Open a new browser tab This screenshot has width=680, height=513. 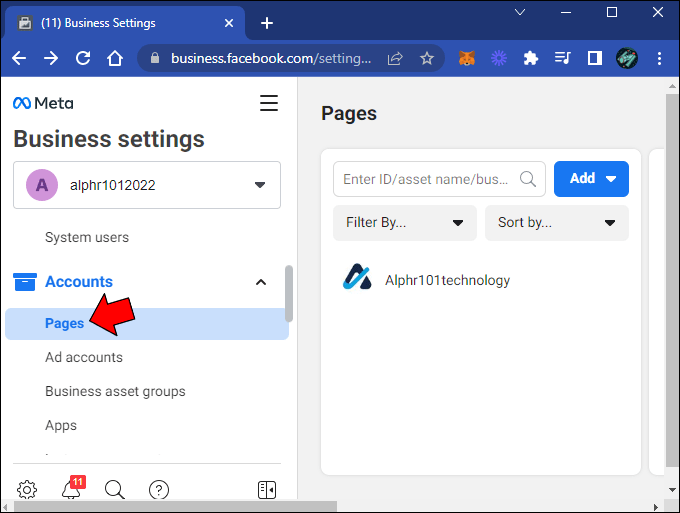coord(267,23)
